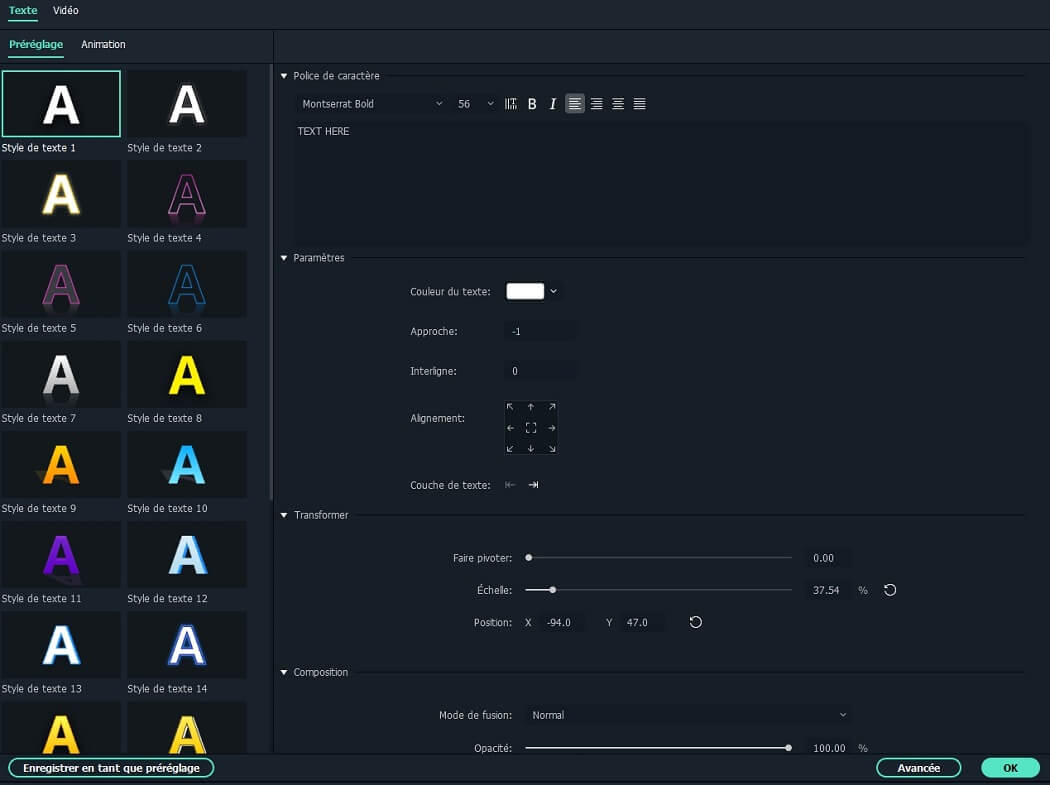Click the Interligne value field

540,371
